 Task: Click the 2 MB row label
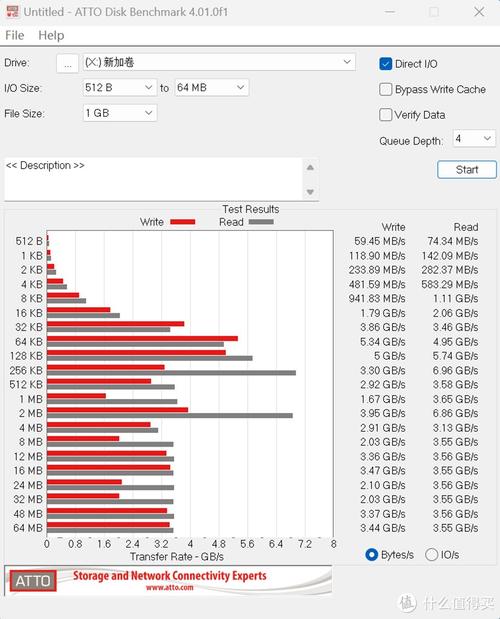point(30,413)
